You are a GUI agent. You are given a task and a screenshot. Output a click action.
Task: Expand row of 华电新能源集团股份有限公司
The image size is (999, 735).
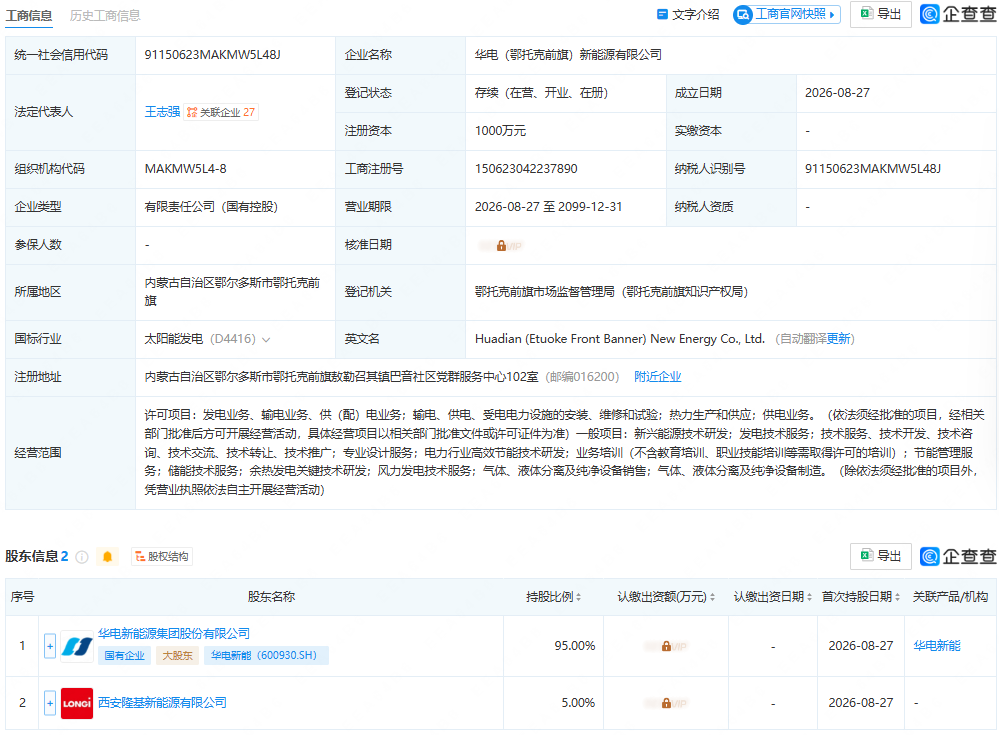[x=50, y=646]
